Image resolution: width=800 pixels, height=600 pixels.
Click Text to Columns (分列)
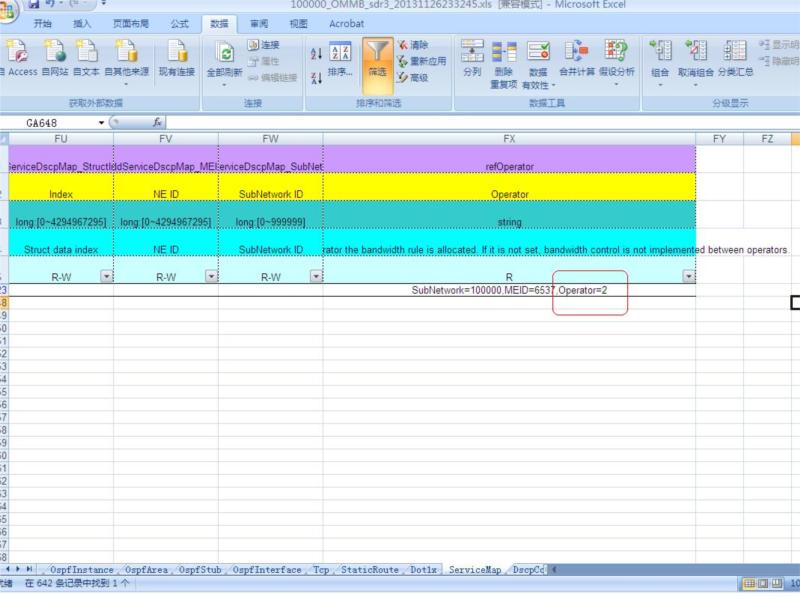pos(472,58)
